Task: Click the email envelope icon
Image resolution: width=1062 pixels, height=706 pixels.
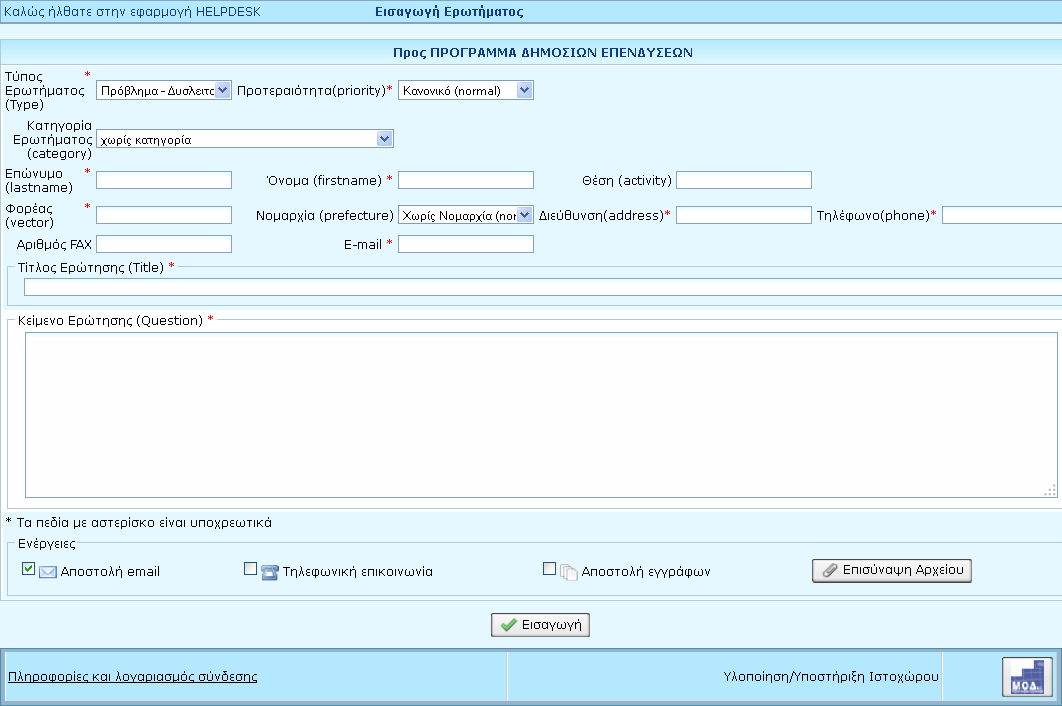Action: tap(47, 573)
